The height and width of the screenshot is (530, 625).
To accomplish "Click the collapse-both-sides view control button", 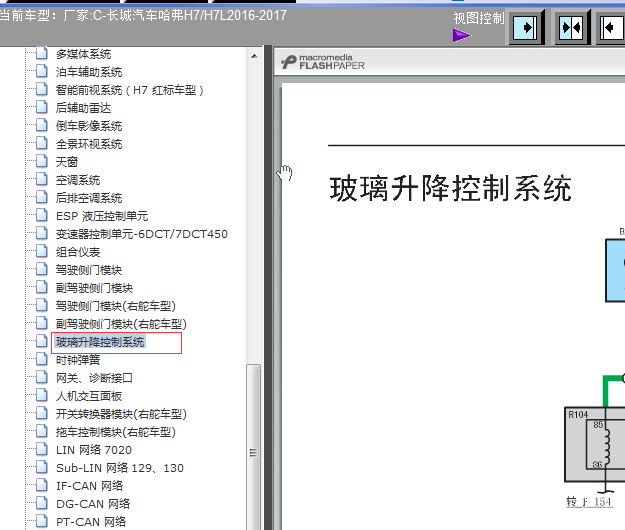I will (571, 27).
